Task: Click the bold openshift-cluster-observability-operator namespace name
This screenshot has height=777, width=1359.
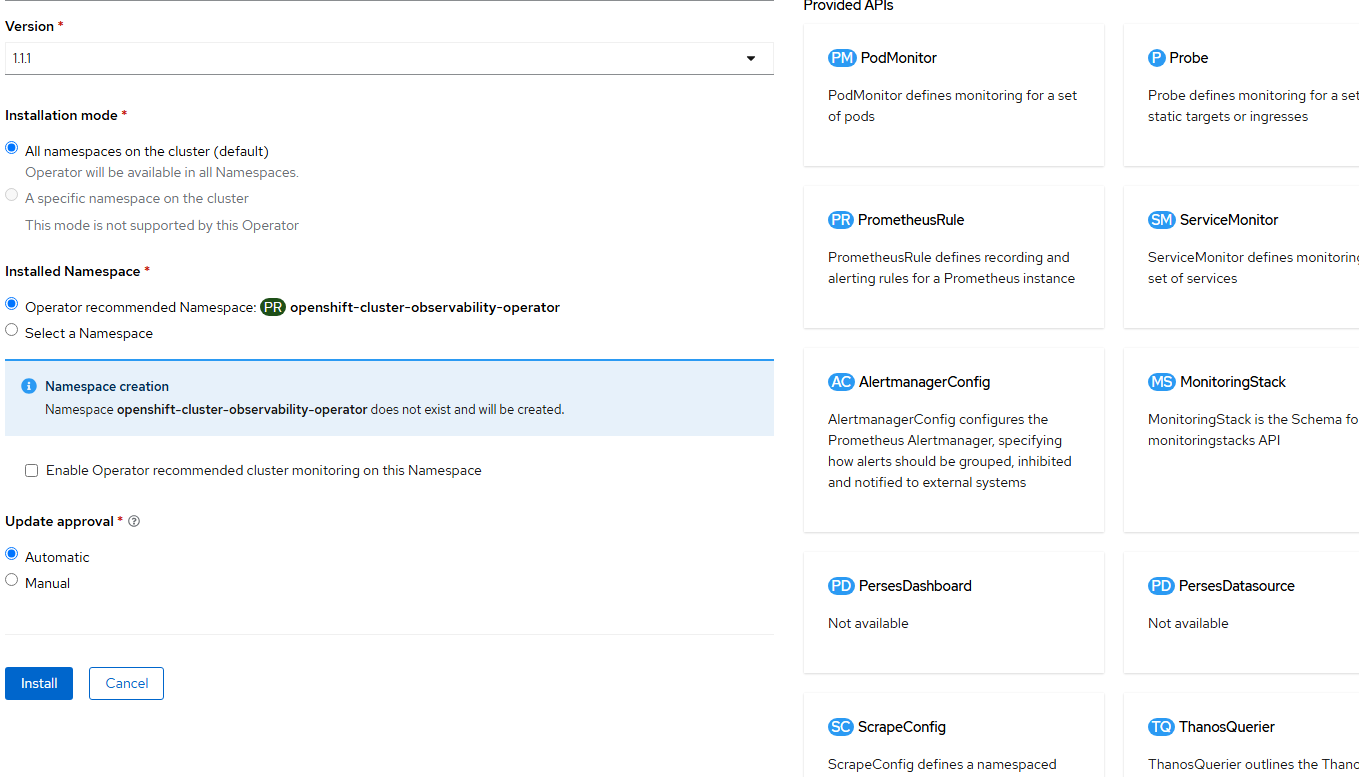Action: point(425,308)
